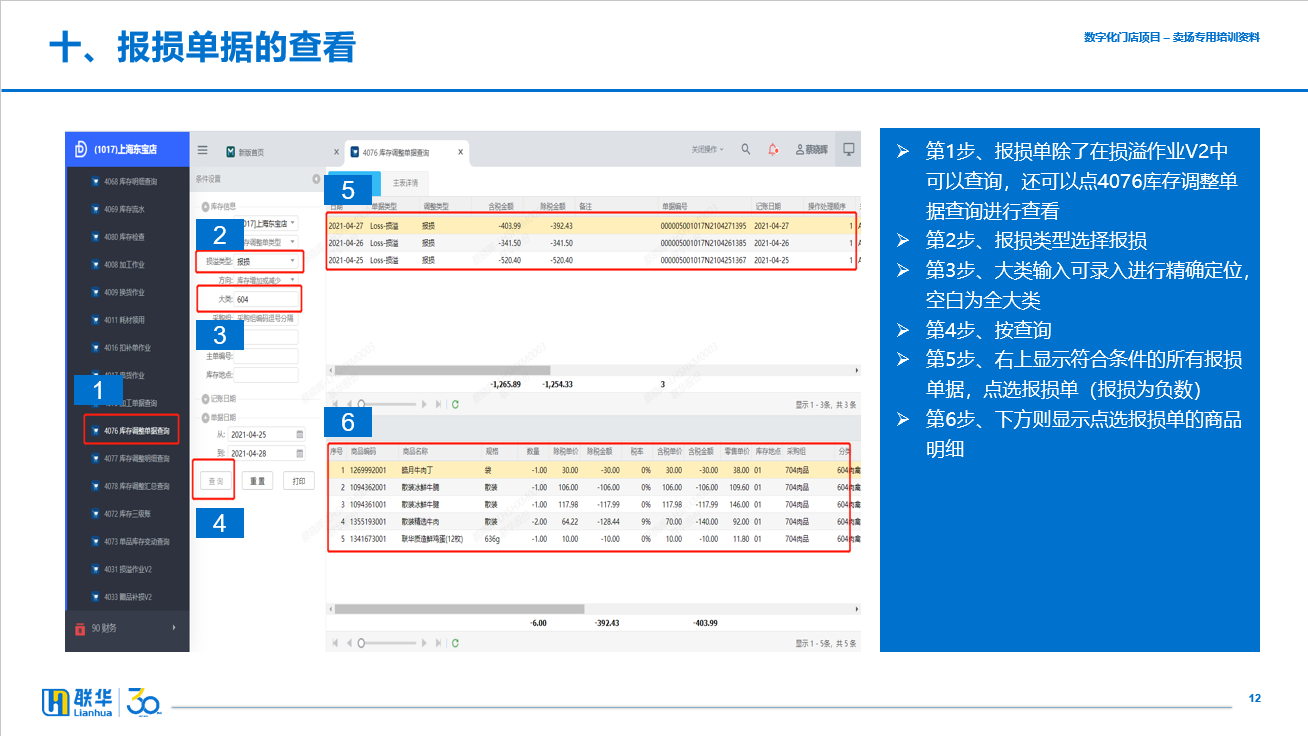Click the 重置 button
Viewport: 1308px width, 736px height.
point(257,481)
